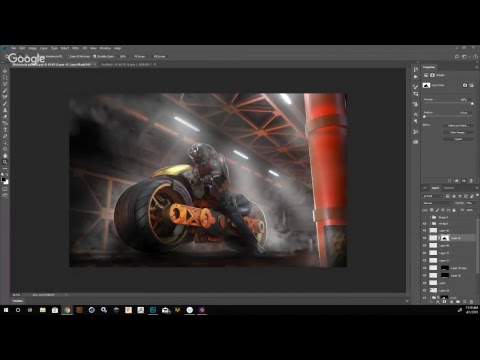Click the Actions play icon in dock
The width and height of the screenshot is (480, 360).
(x=416, y=77)
